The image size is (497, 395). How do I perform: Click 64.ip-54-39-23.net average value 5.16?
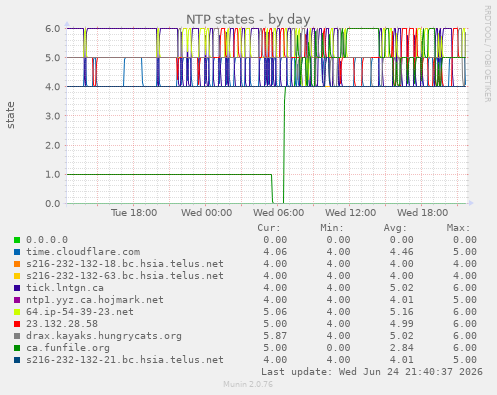coord(402,312)
